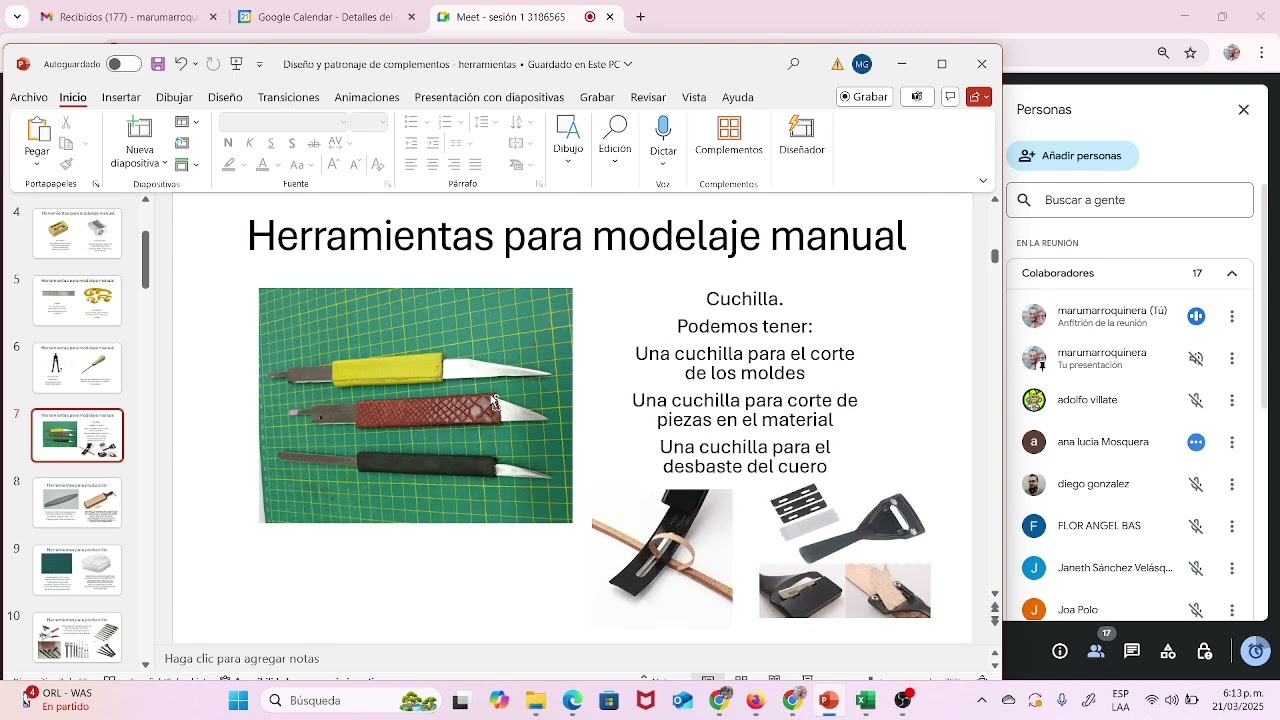Open more options for ana lucia Mosquera
This screenshot has width=1280, height=720.
[1232, 442]
